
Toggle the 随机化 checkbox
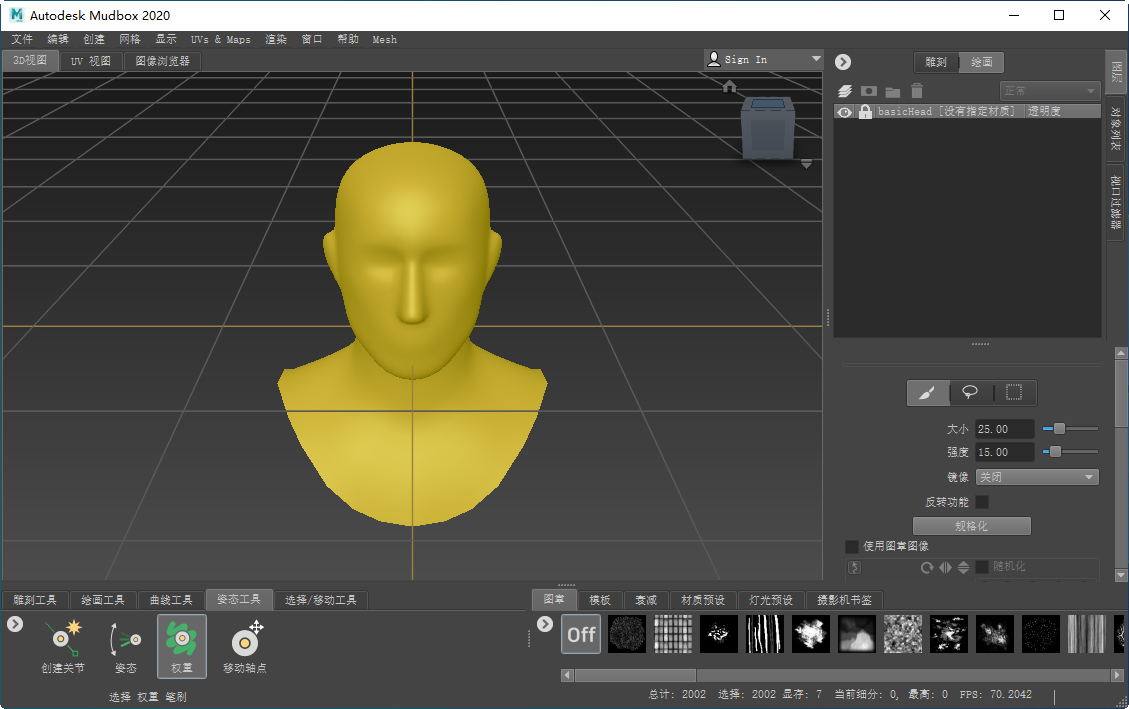tap(982, 567)
